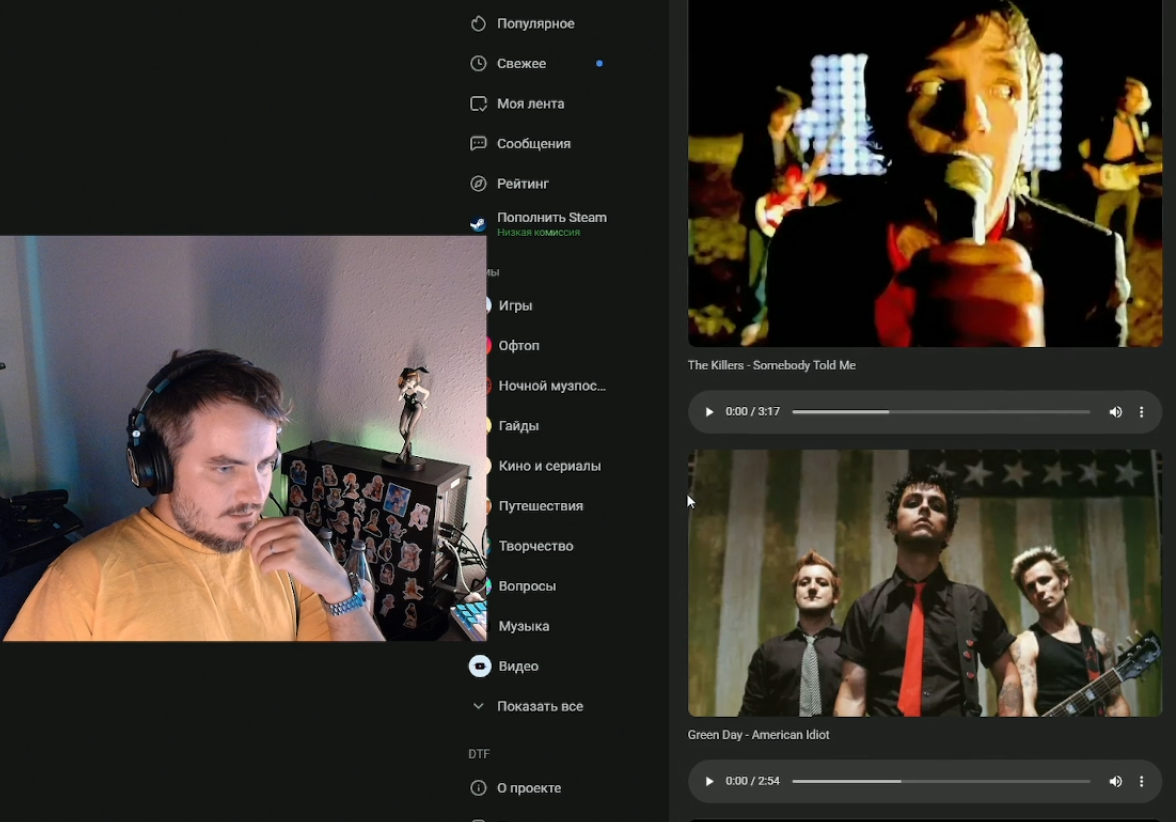Click 'The Killers - Somebody Told Me' caption
This screenshot has width=1176, height=822.
[x=772, y=365]
